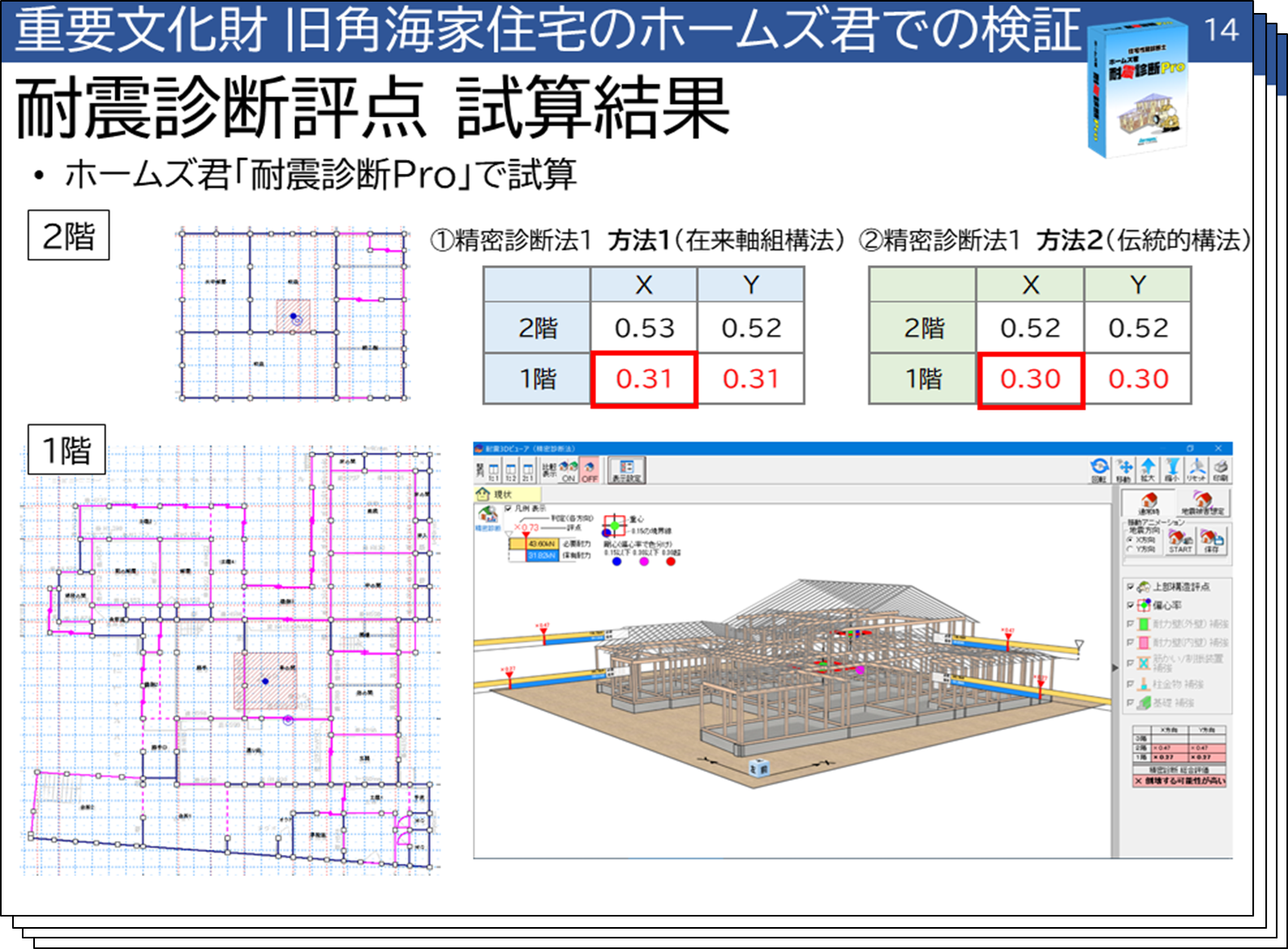Click the red legend dot swatch
Viewport: 1288px width, 949px height.
point(671,561)
